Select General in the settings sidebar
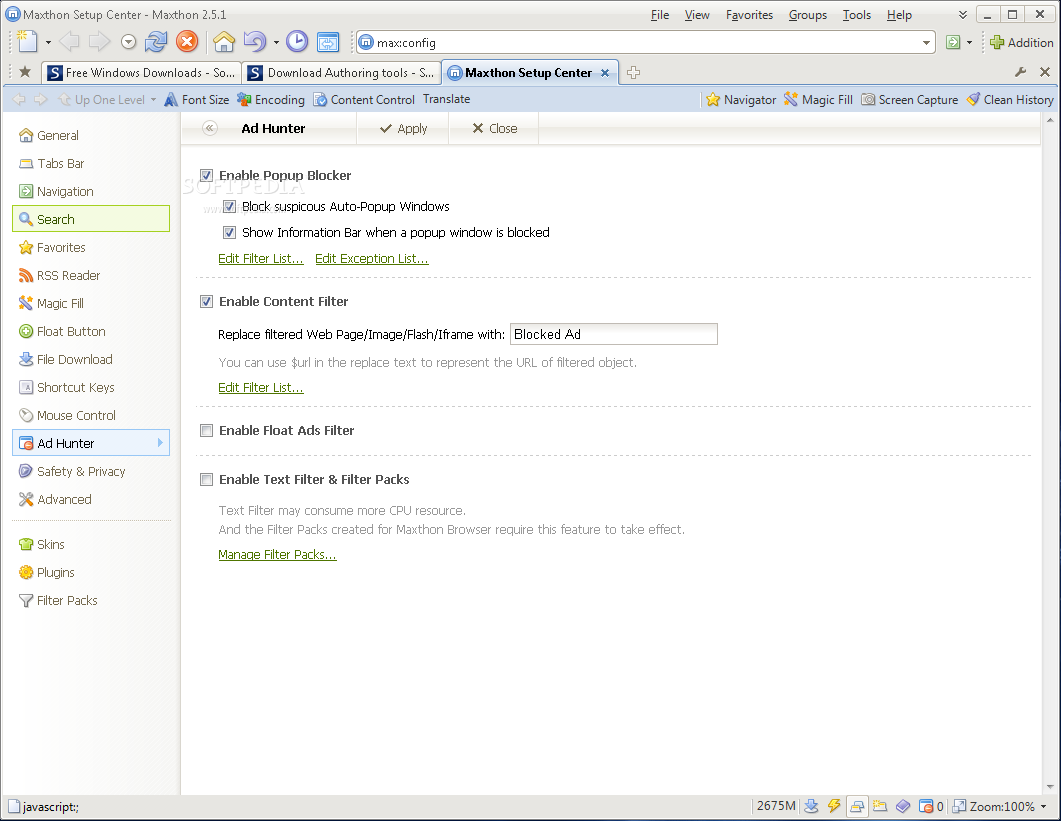Image resolution: width=1061 pixels, height=821 pixels. click(91, 135)
